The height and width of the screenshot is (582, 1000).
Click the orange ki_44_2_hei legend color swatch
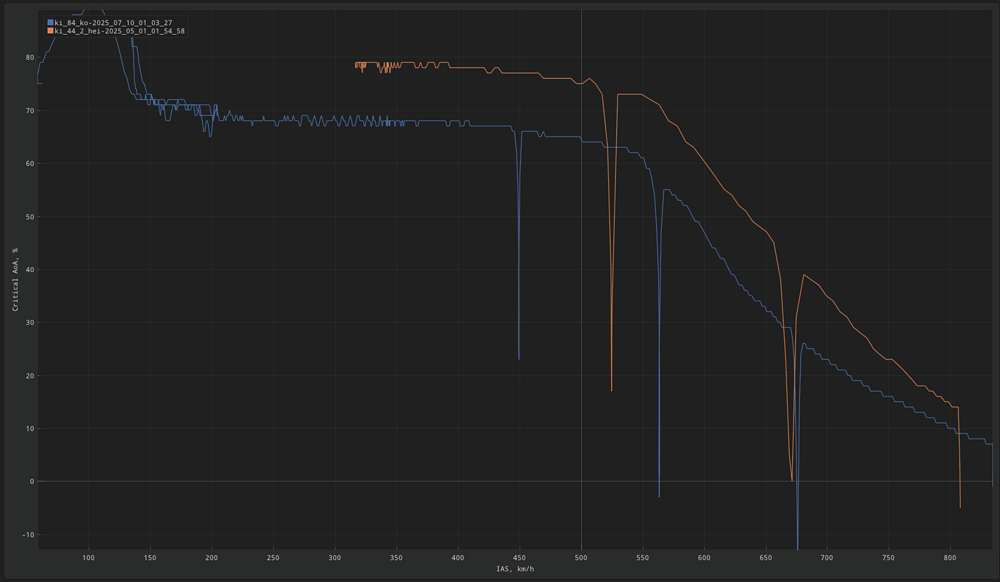[x=50, y=31]
